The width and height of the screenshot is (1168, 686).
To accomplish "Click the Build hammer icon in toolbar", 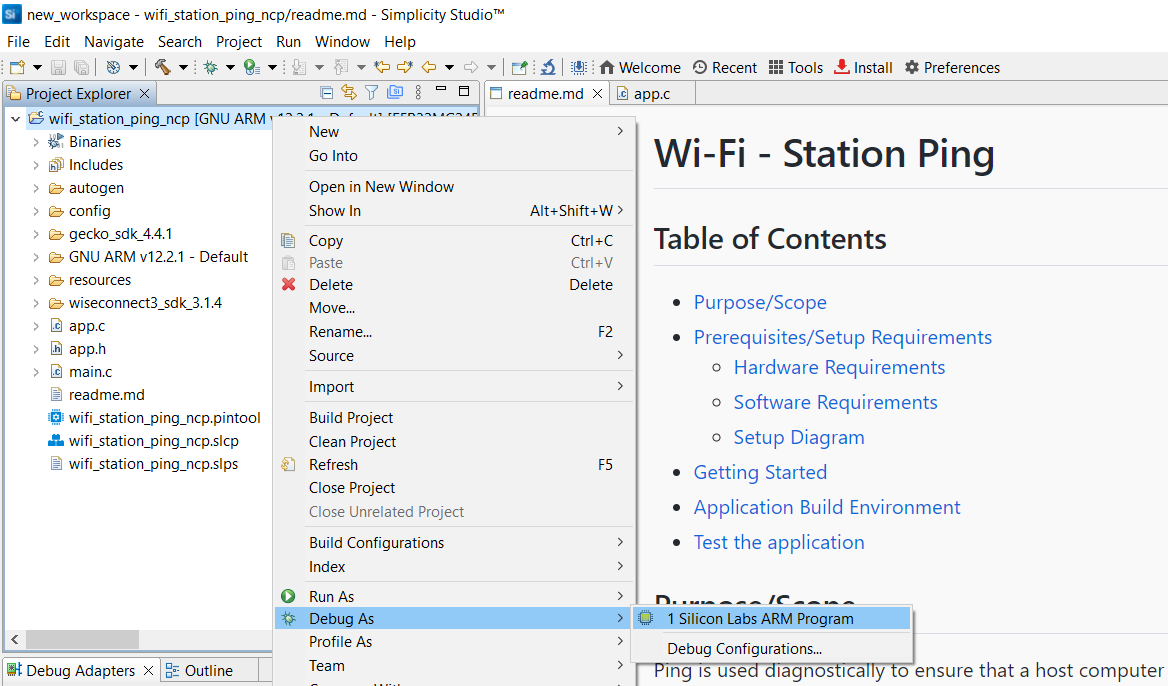I will (x=162, y=67).
